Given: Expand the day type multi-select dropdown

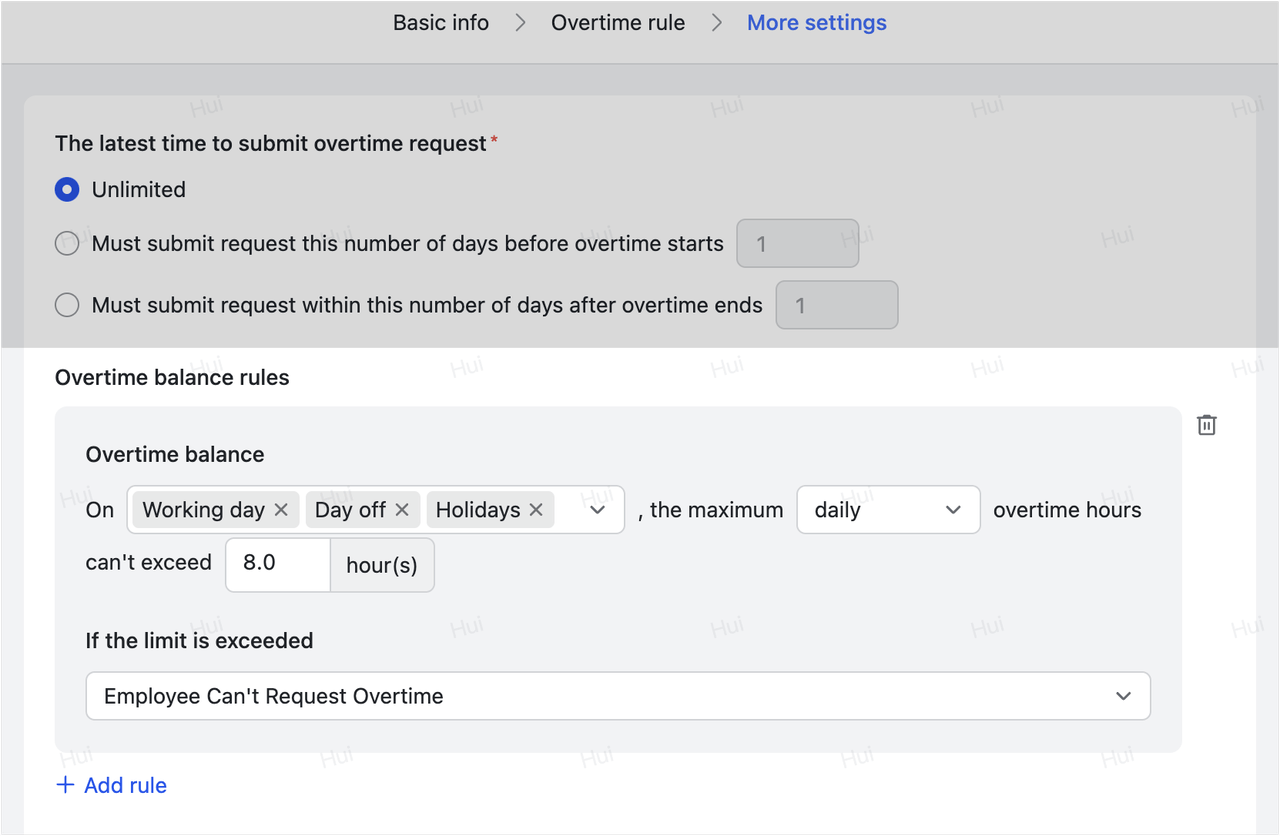Looking at the screenshot, I should [x=597, y=510].
